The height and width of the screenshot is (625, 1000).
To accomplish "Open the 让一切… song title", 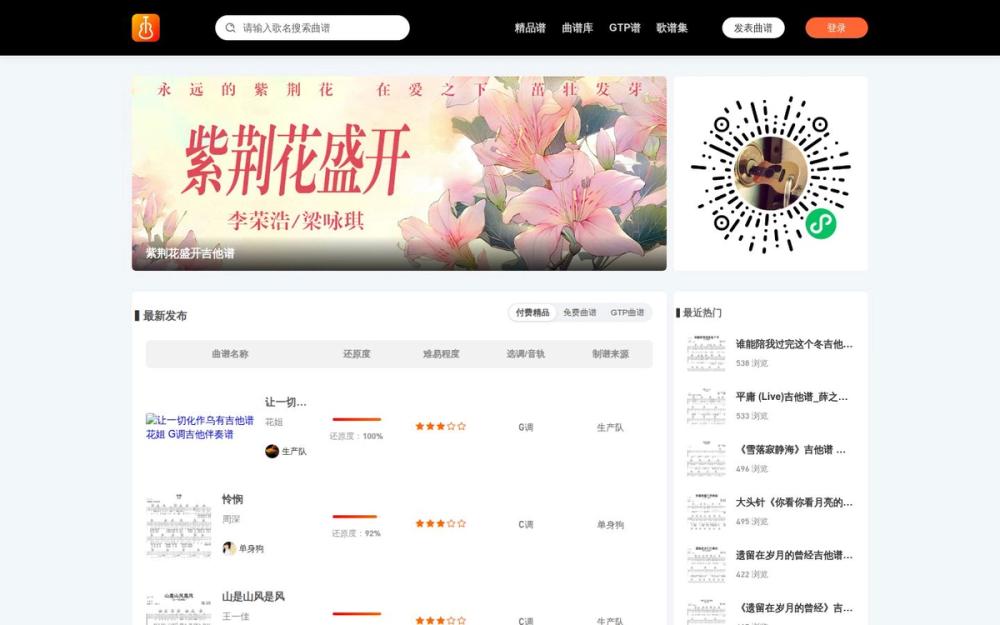I will click(x=286, y=402).
